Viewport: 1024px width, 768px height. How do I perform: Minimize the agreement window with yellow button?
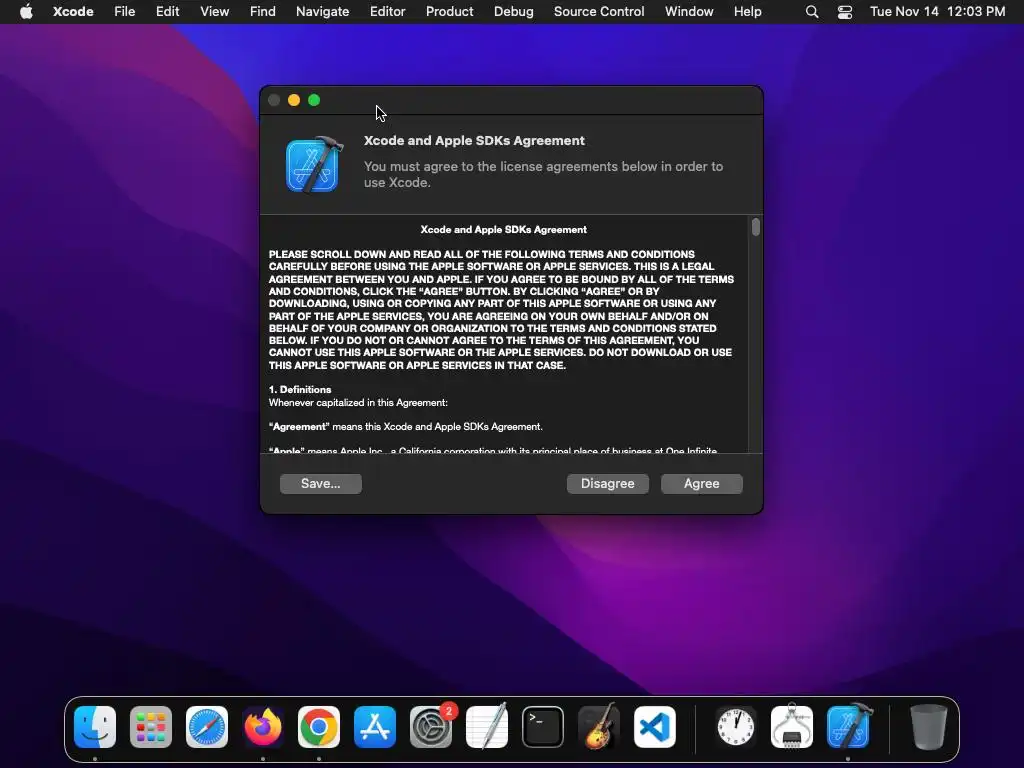tap(294, 100)
